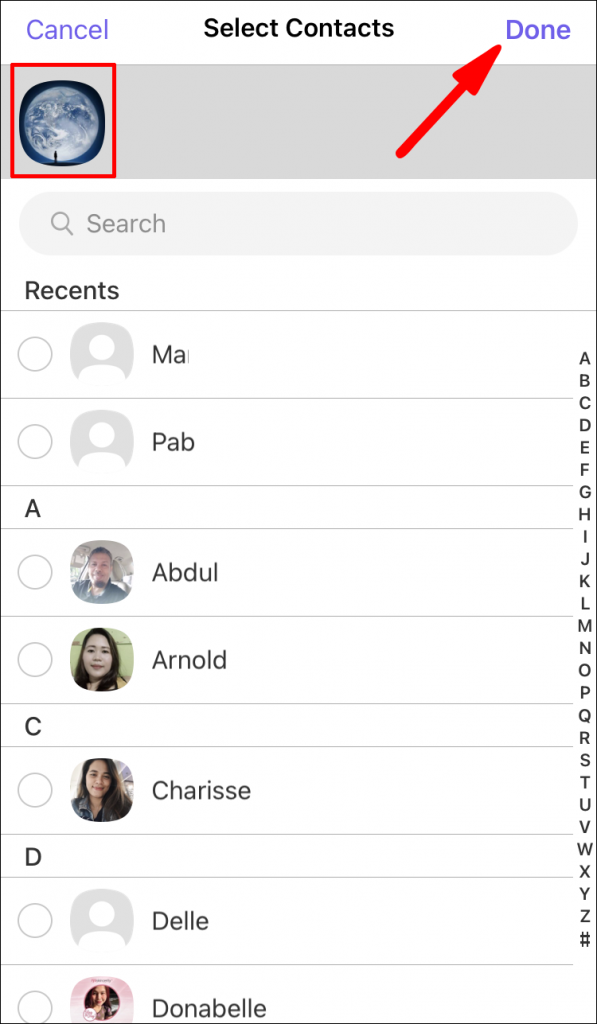Tap the search magnifier icon
The height and width of the screenshot is (1024, 597).
[x=61, y=224]
